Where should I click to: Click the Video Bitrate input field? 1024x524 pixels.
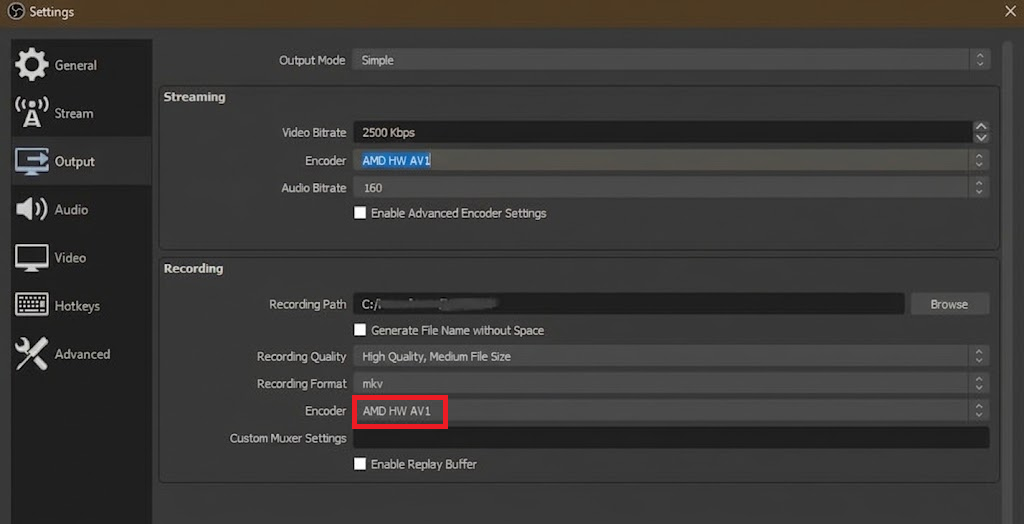[x=662, y=132]
